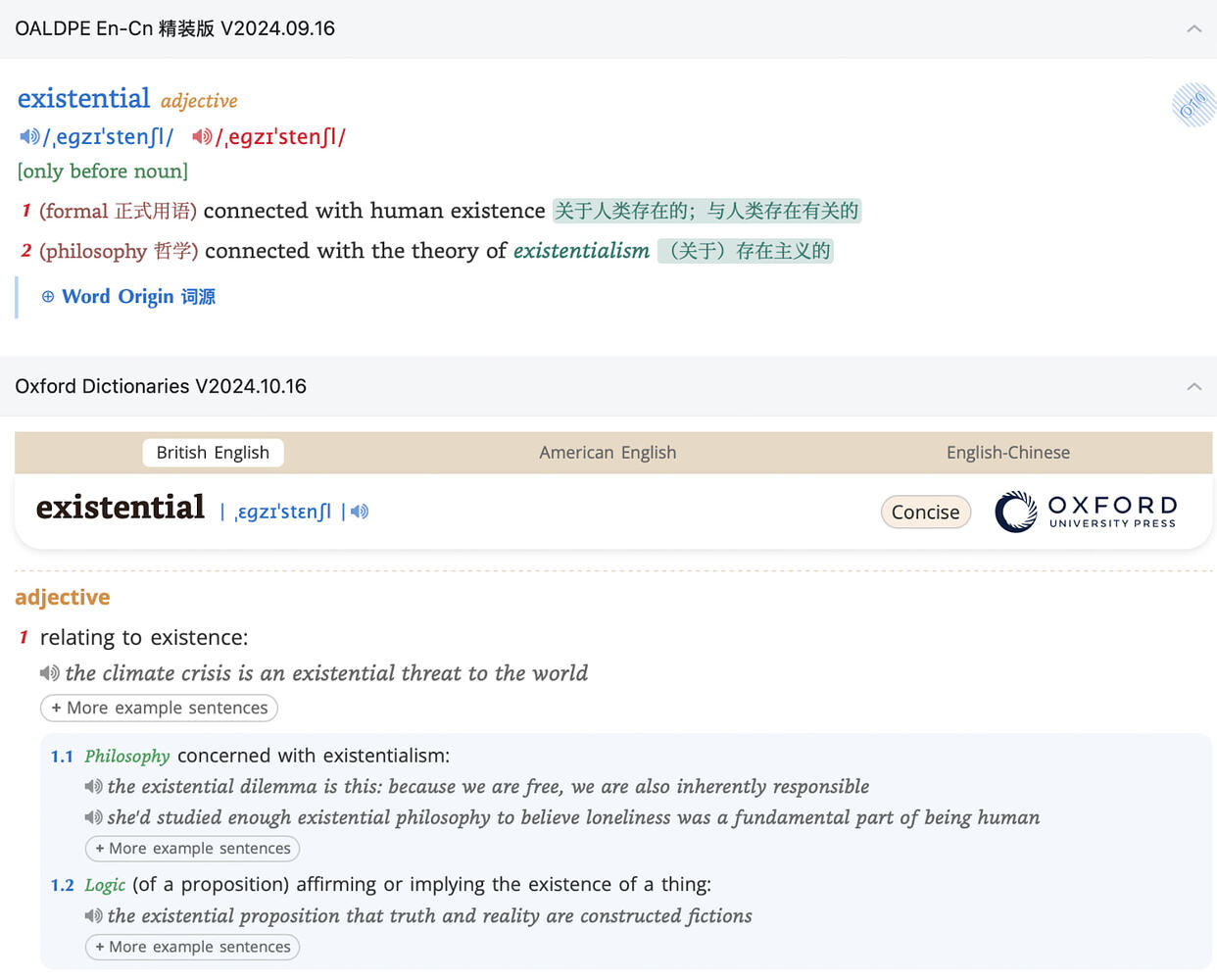Play audio for the existential philosophy example

pos(92,817)
